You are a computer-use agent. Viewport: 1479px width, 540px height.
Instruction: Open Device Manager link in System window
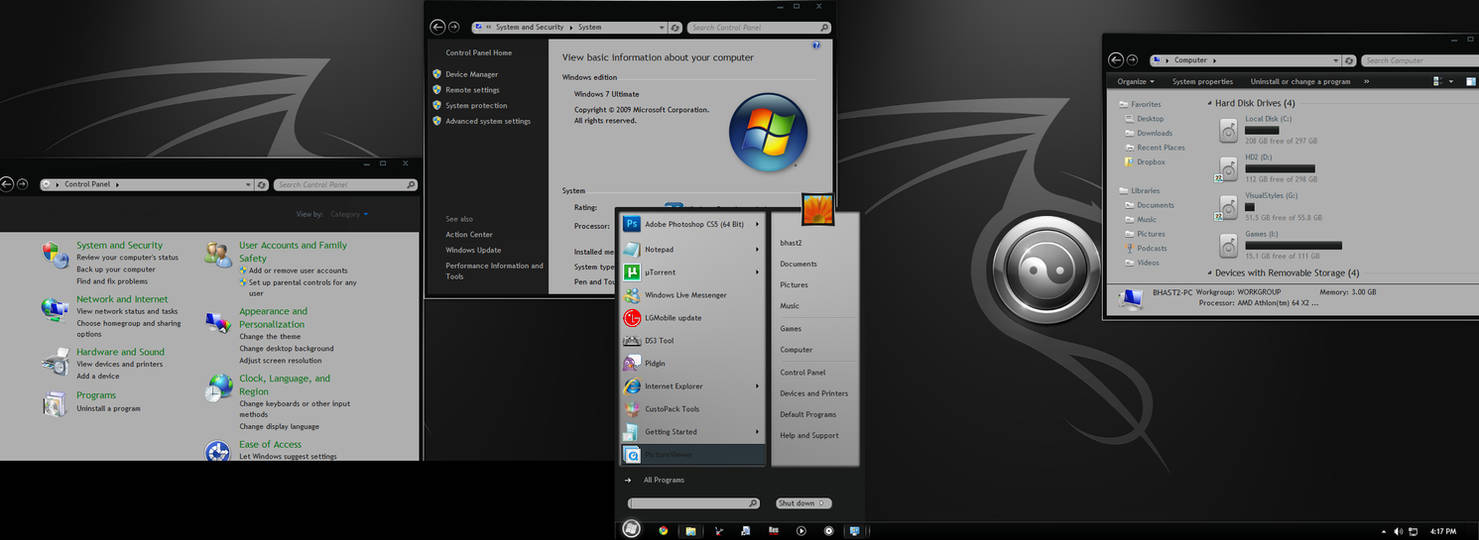(x=472, y=74)
